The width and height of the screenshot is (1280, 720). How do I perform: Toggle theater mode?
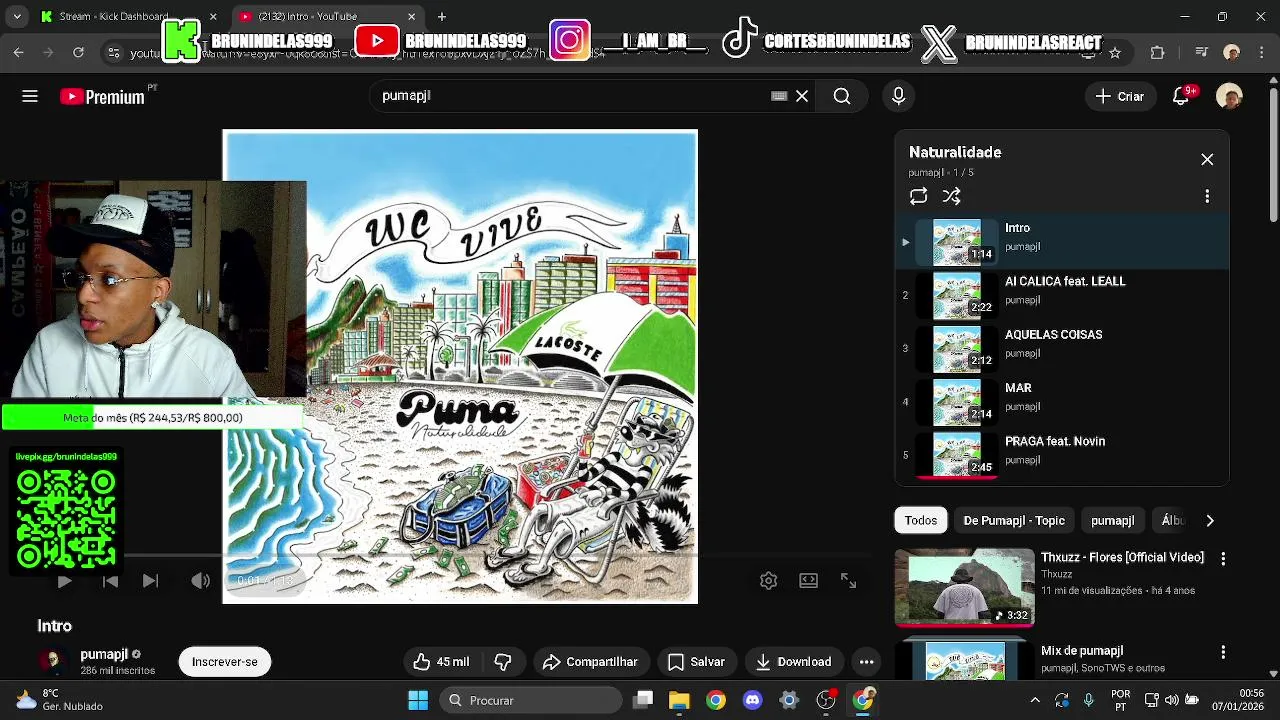click(808, 581)
